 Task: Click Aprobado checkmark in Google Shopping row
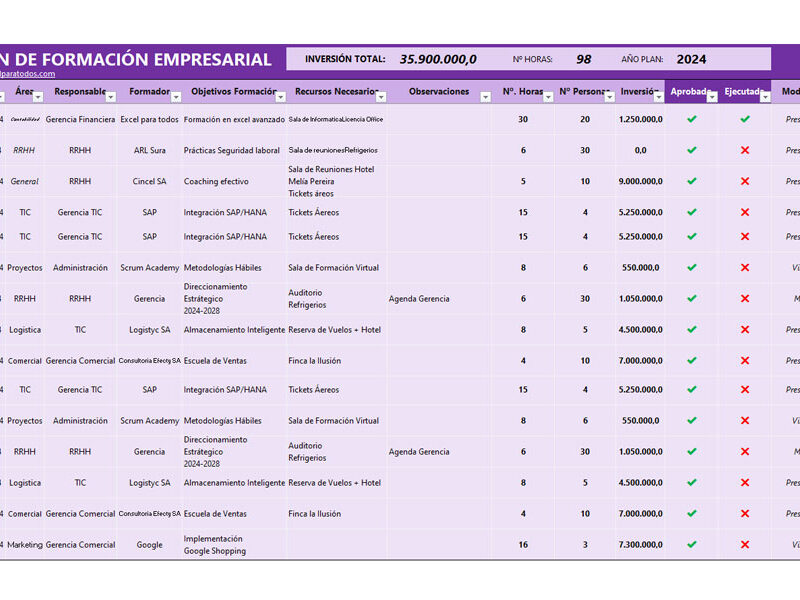pyautogui.click(x=692, y=545)
